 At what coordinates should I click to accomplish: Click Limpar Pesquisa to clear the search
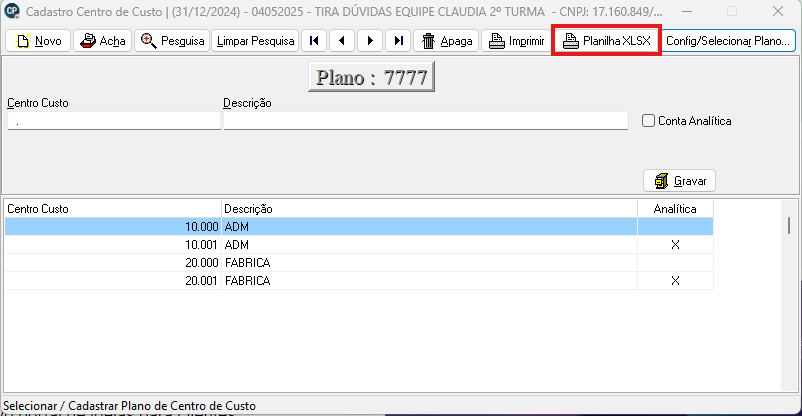point(255,41)
